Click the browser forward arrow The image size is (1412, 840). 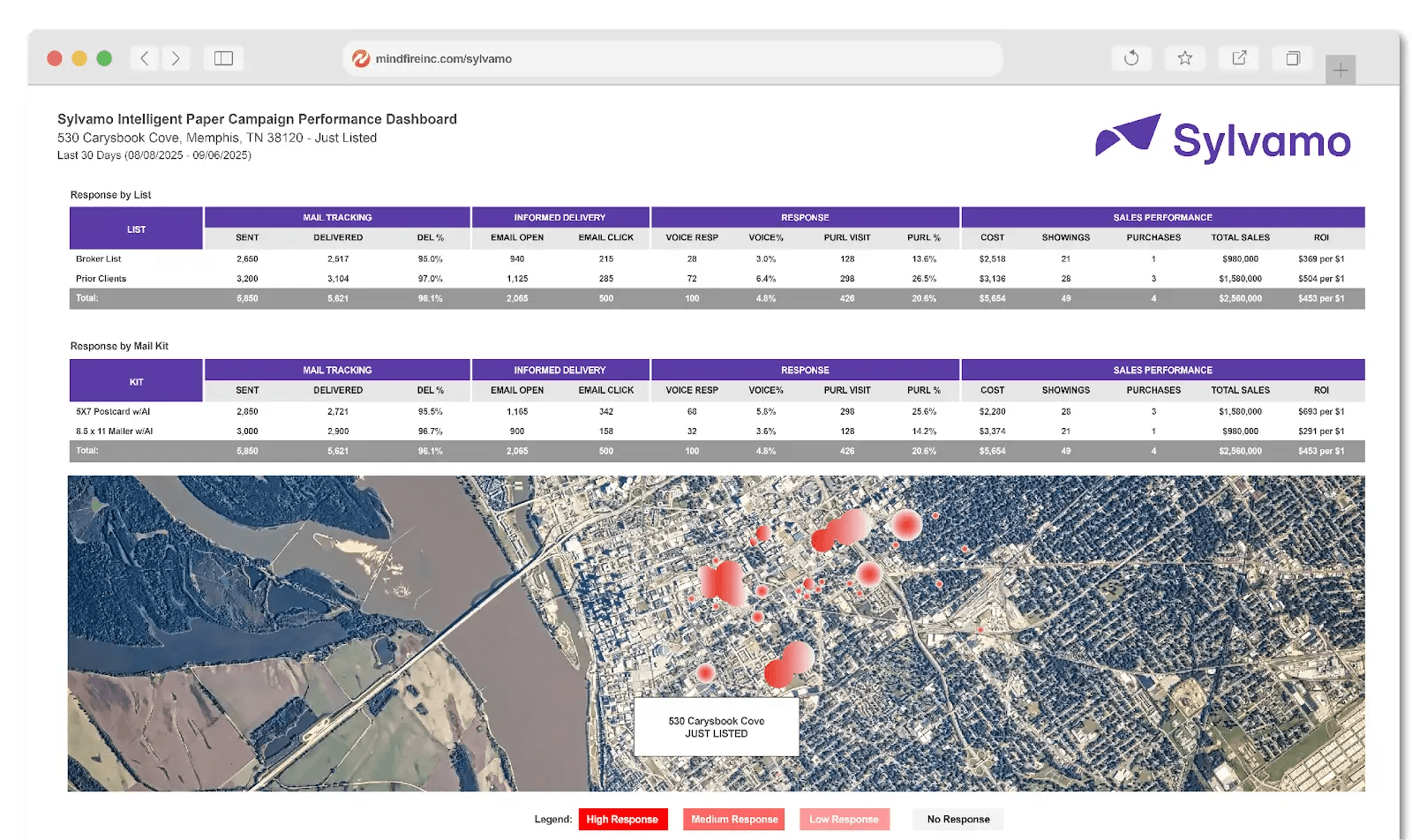(176, 58)
